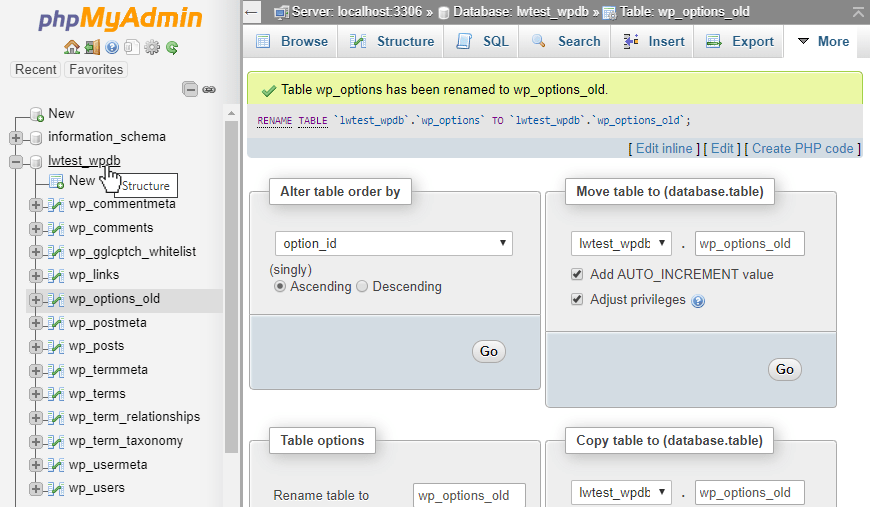Expand information_schema database node
Image resolution: width=870 pixels, height=507 pixels.
tap(16, 137)
